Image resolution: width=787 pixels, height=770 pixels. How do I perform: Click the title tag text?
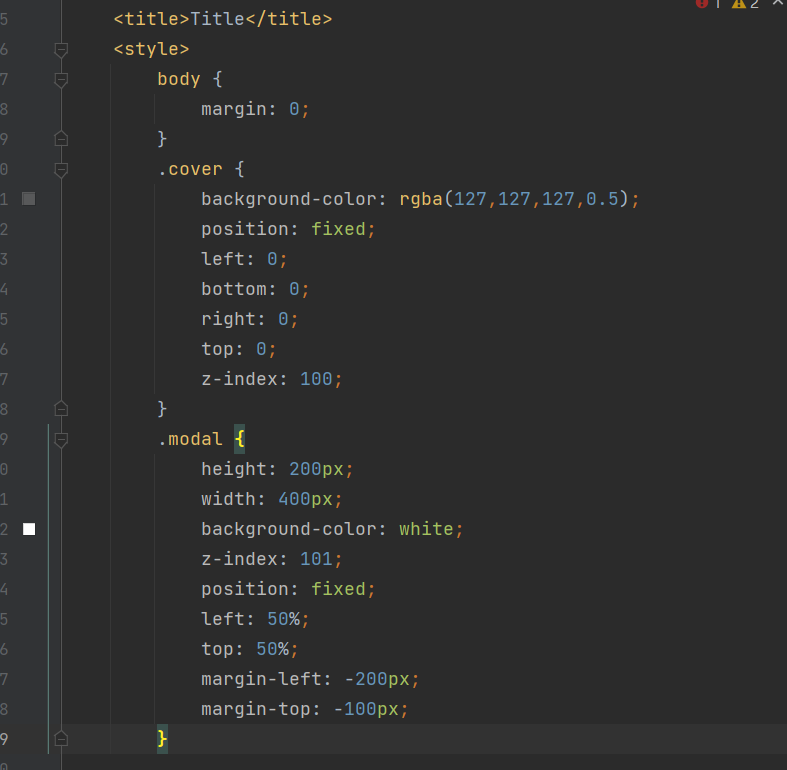223,19
